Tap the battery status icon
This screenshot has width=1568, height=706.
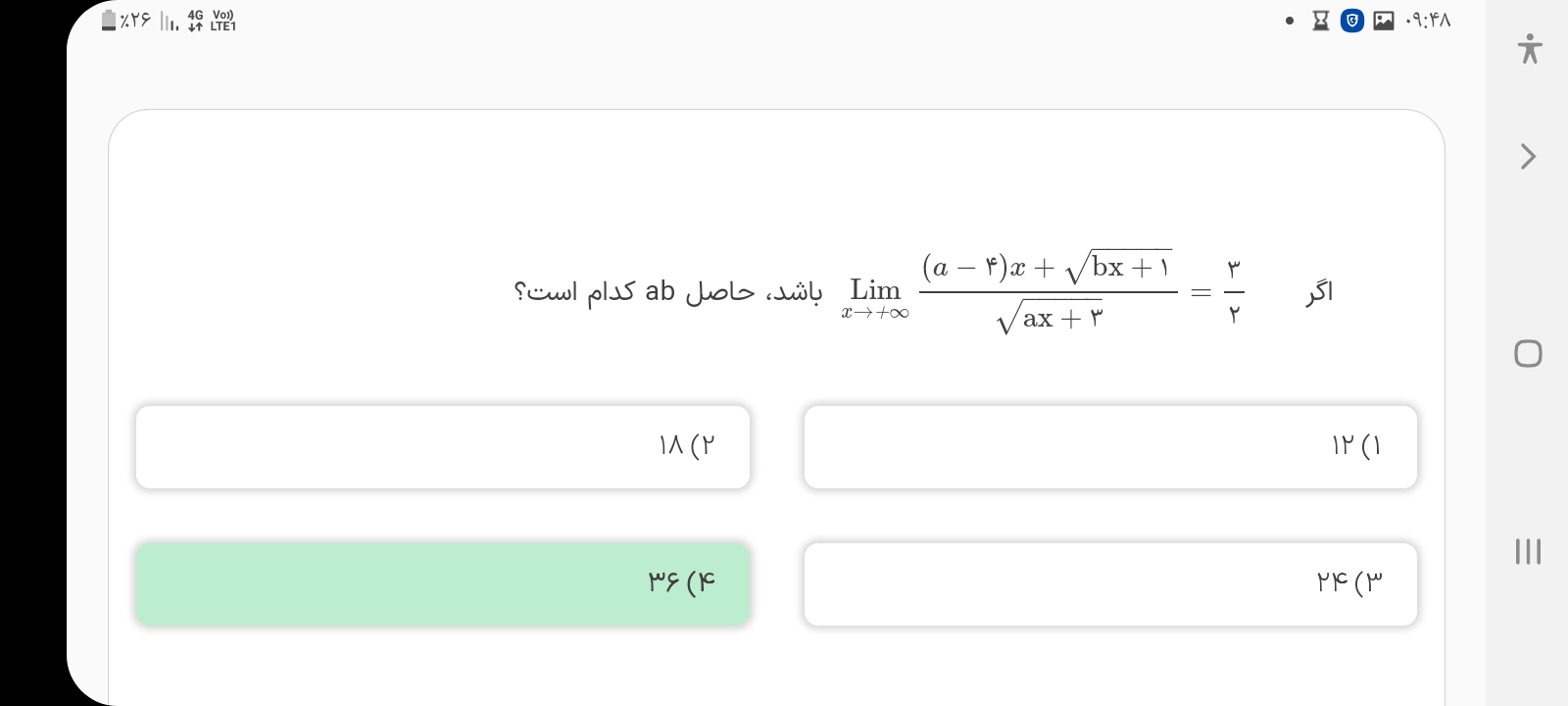click(109, 21)
